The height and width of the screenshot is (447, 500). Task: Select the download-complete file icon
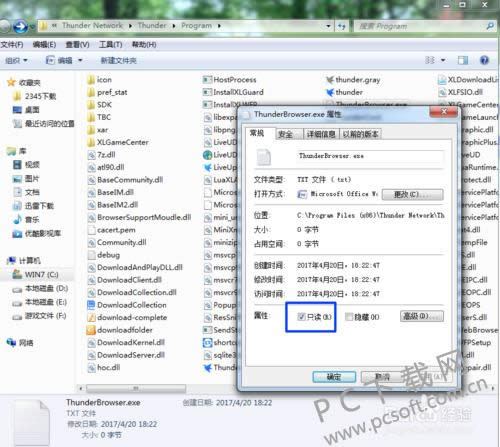pyautogui.click(x=91, y=317)
